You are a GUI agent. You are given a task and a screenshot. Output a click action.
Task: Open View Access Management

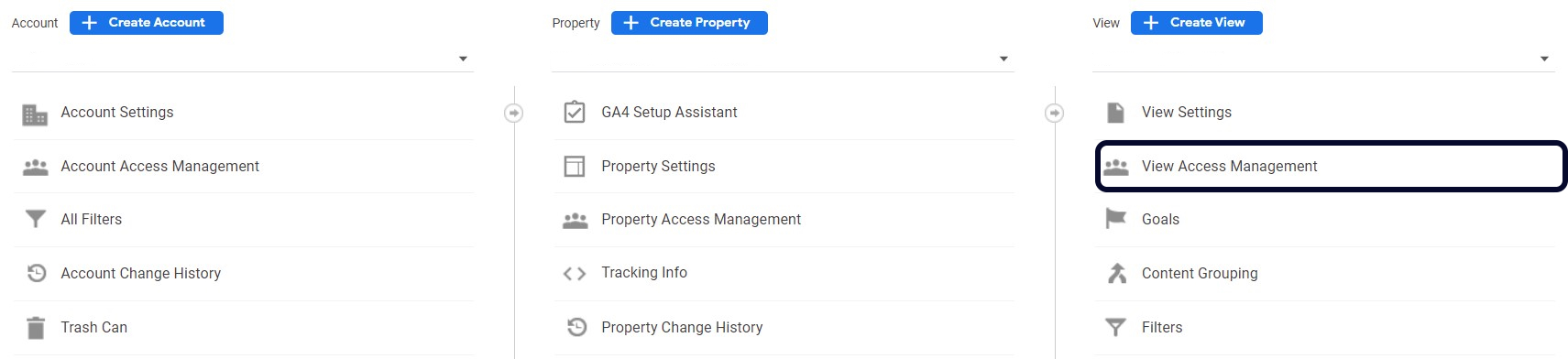pos(1332,166)
